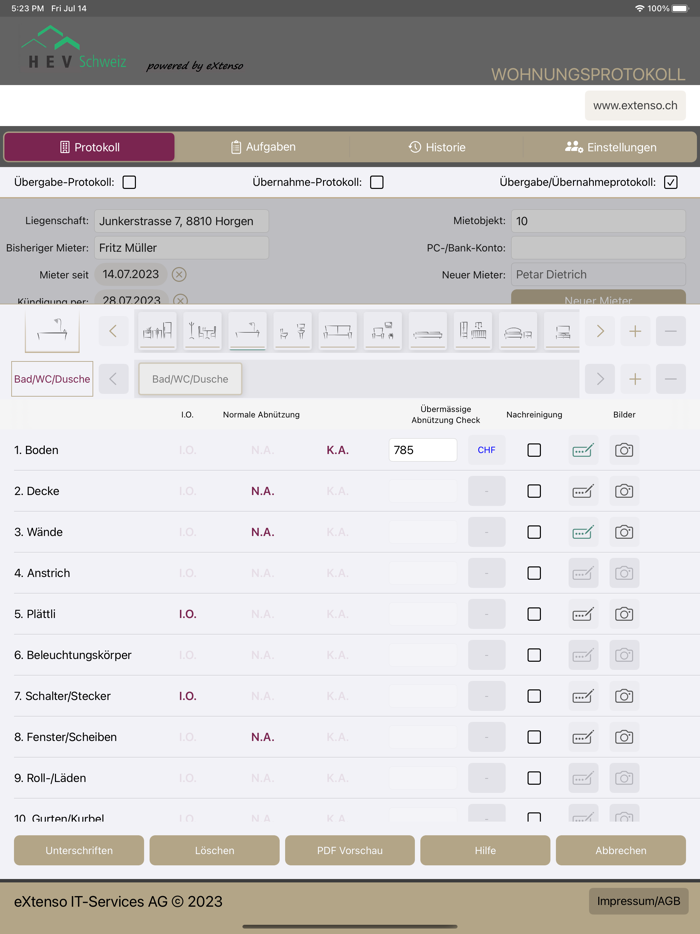Screen dimensions: 700x934
Task: Open the notes editor for Wände
Action: pyautogui.click(x=583, y=533)
